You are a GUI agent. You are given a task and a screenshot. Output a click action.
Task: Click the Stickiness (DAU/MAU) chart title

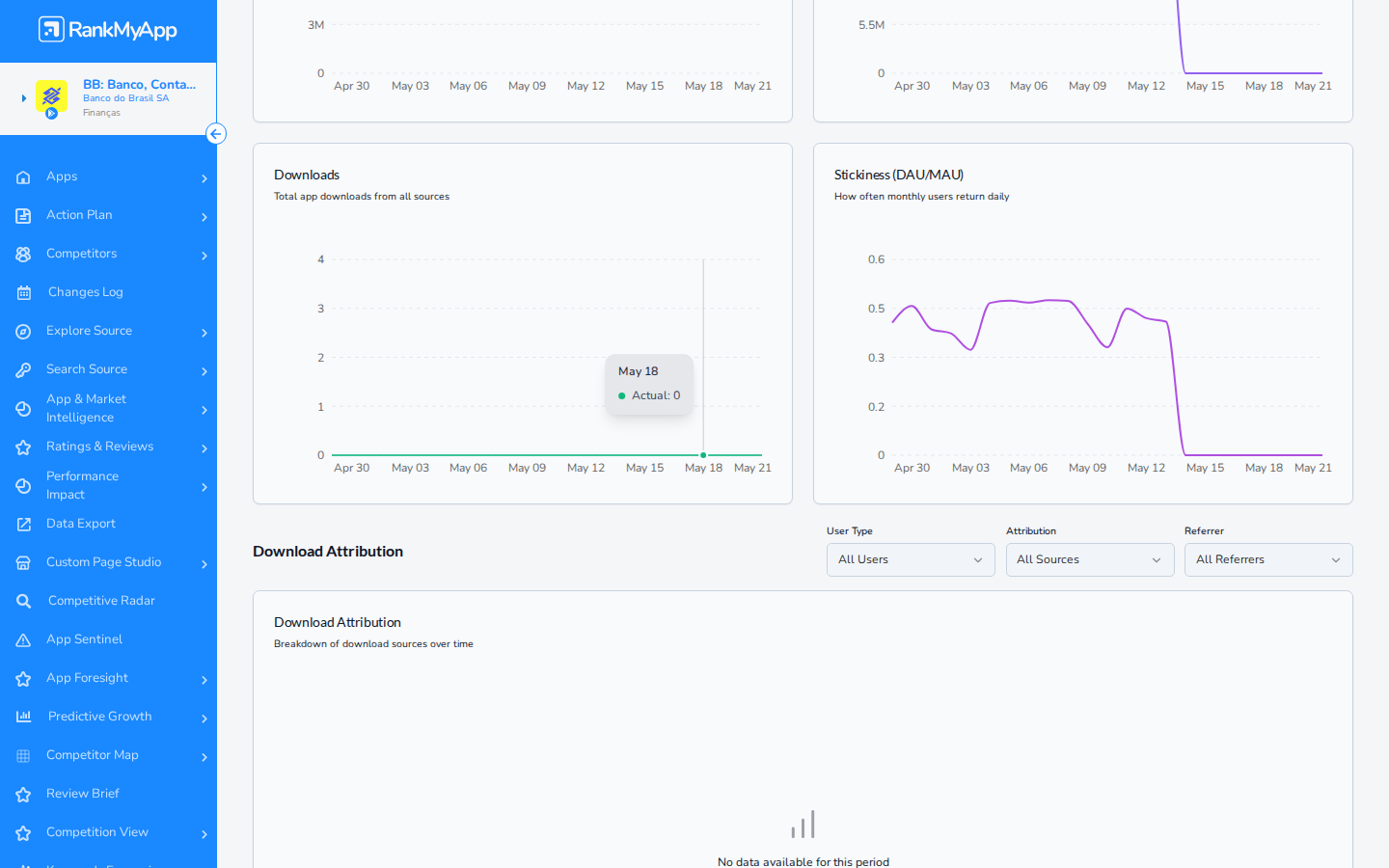[898, 175]
